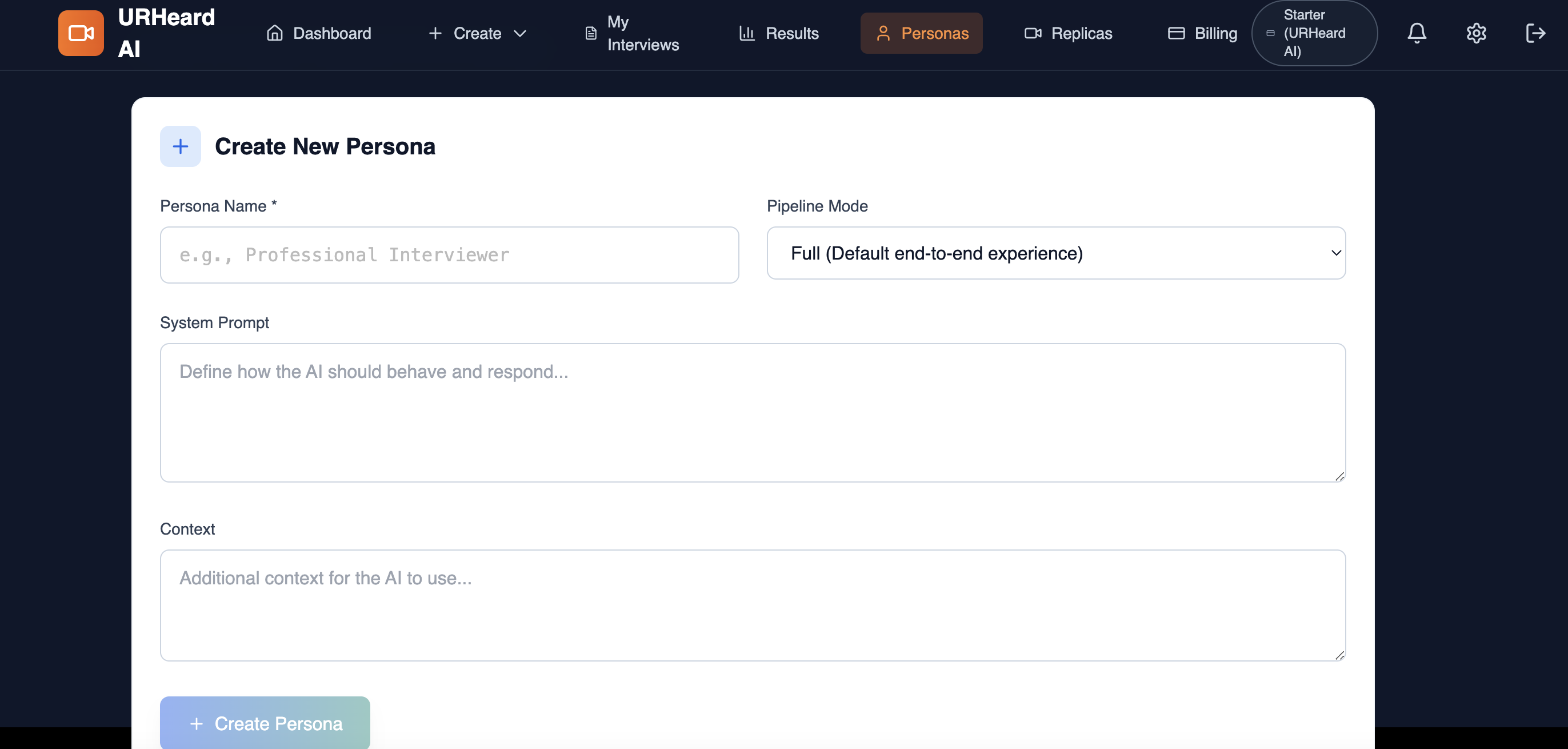The height and width of the screenshot is (749, 1568).
Task: Open the Pipeline Mode dropdown
Action: [x=1055, y=253]
